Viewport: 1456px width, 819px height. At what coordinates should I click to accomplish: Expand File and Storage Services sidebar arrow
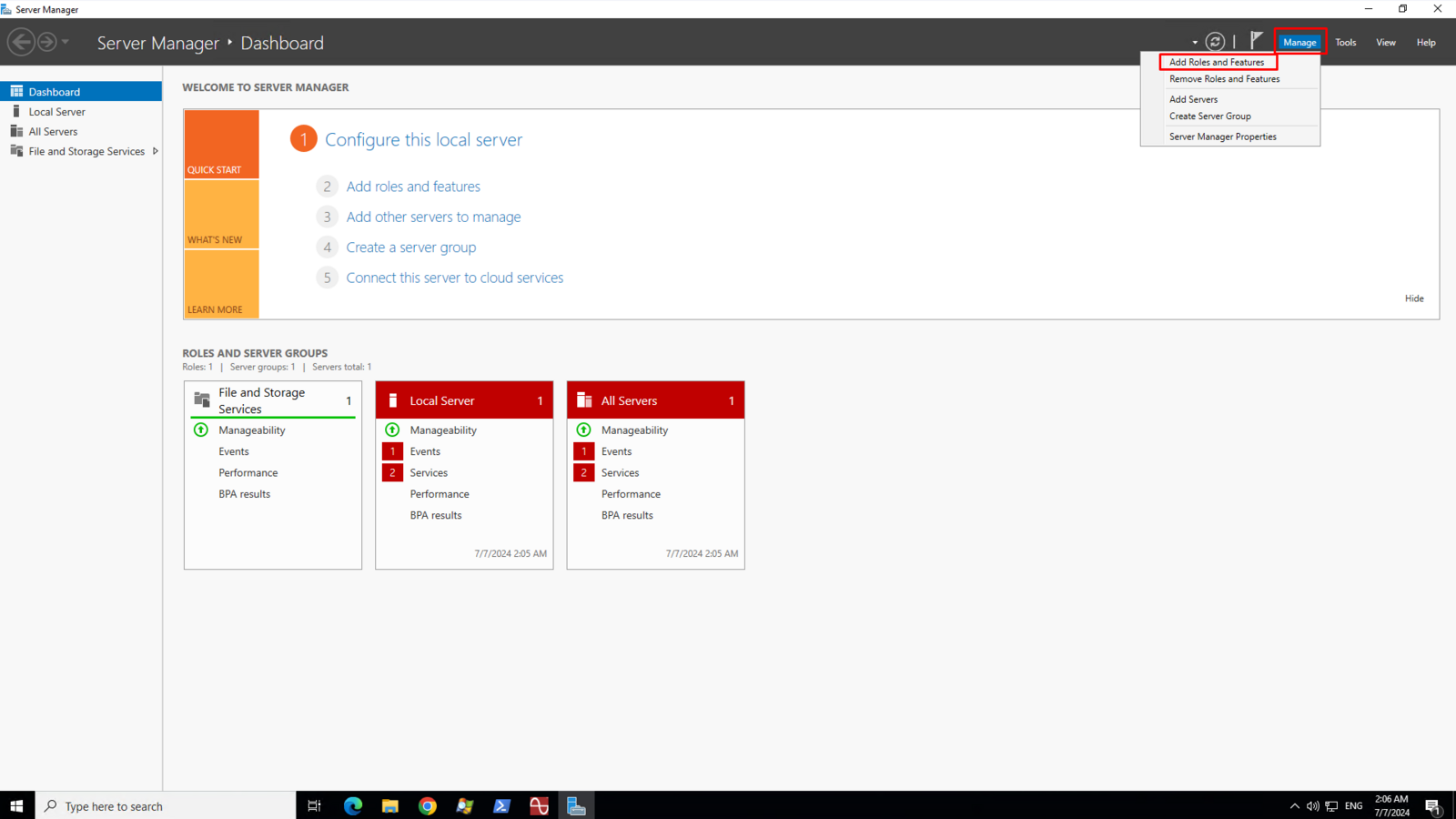[x=156, y=152]
